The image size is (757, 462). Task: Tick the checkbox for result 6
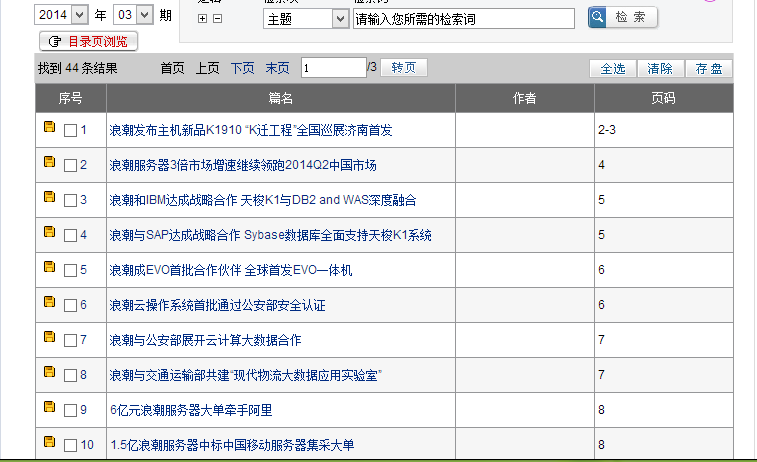(70, 306)
